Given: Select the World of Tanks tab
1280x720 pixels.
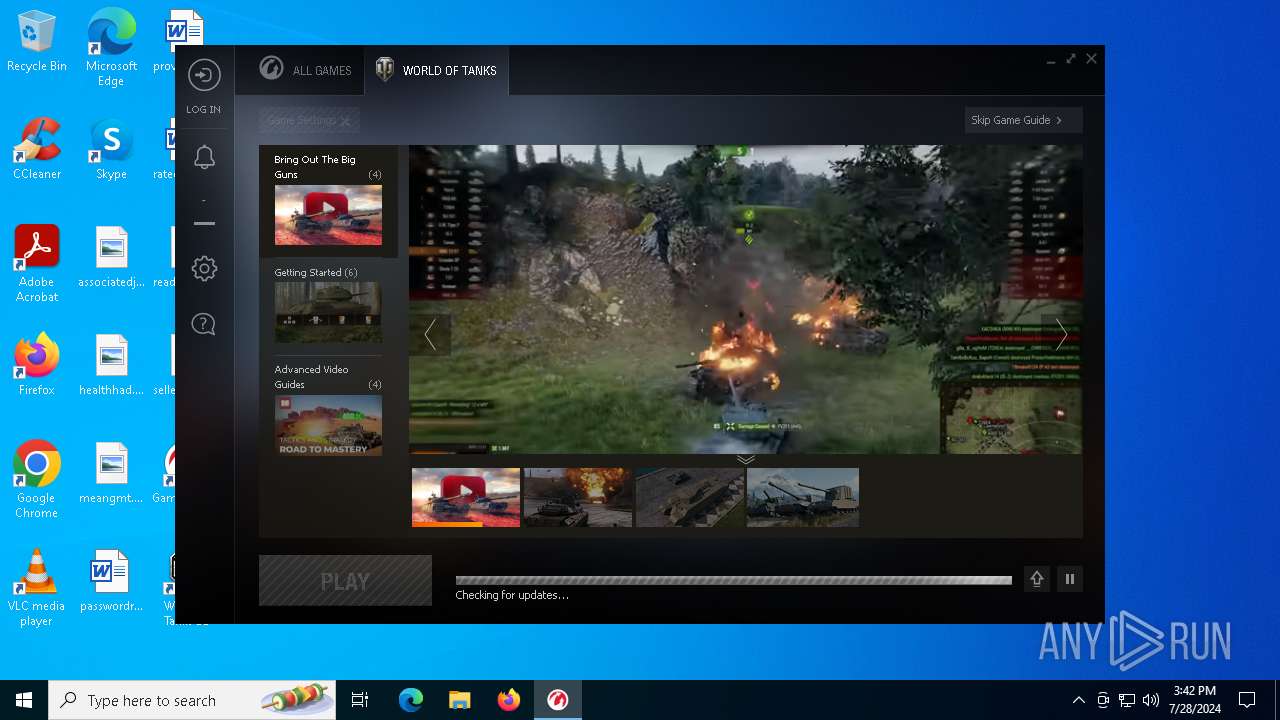Looking at the screenshot, I should [436, 70].
